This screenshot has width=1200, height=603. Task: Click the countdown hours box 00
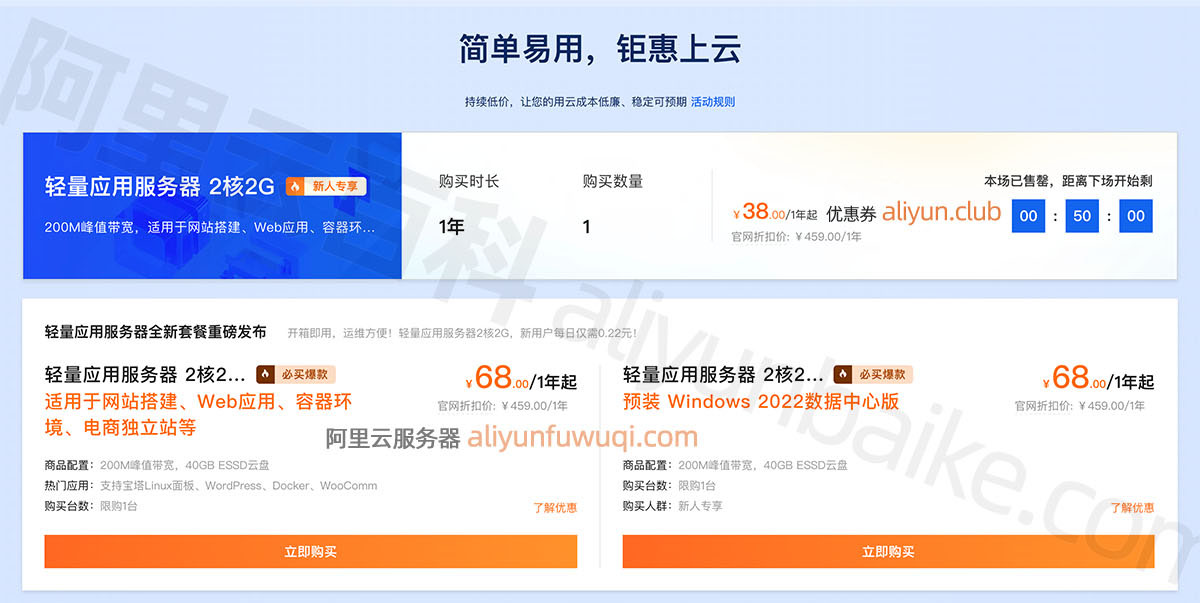pyautogui.click(x=1029, y=216)
